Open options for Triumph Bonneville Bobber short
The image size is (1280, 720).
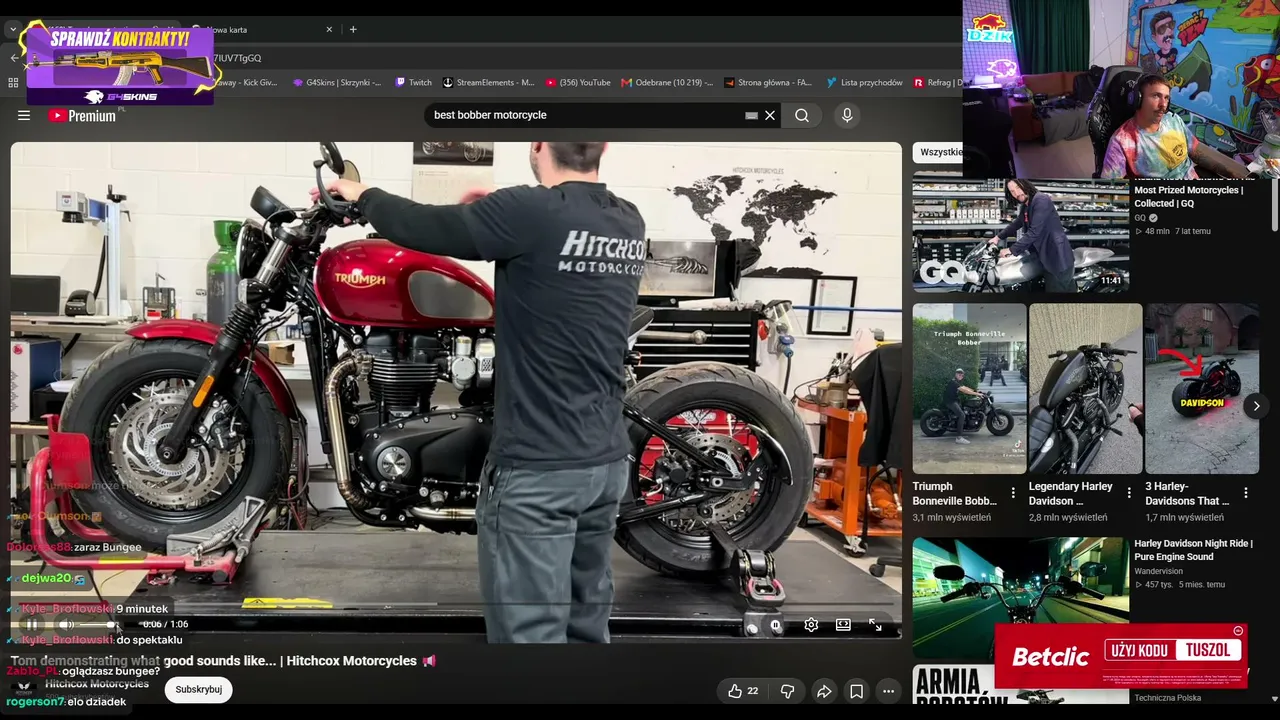tap(1013, 493)
